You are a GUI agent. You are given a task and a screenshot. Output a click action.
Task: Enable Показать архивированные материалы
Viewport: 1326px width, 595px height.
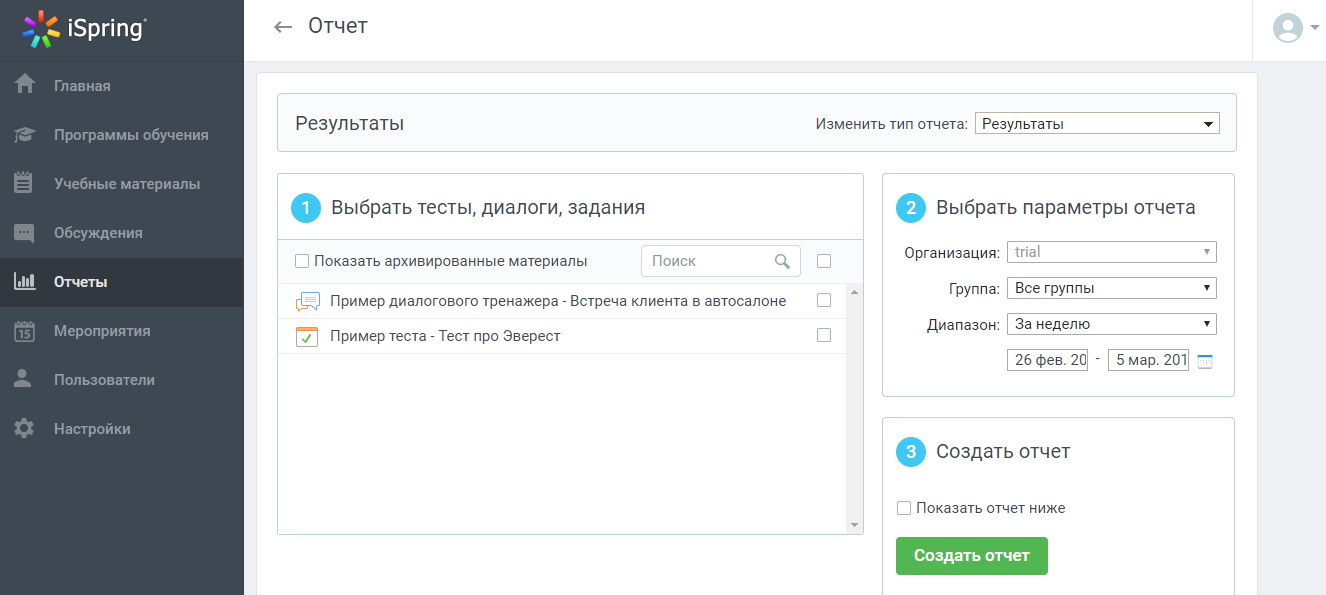300,260
